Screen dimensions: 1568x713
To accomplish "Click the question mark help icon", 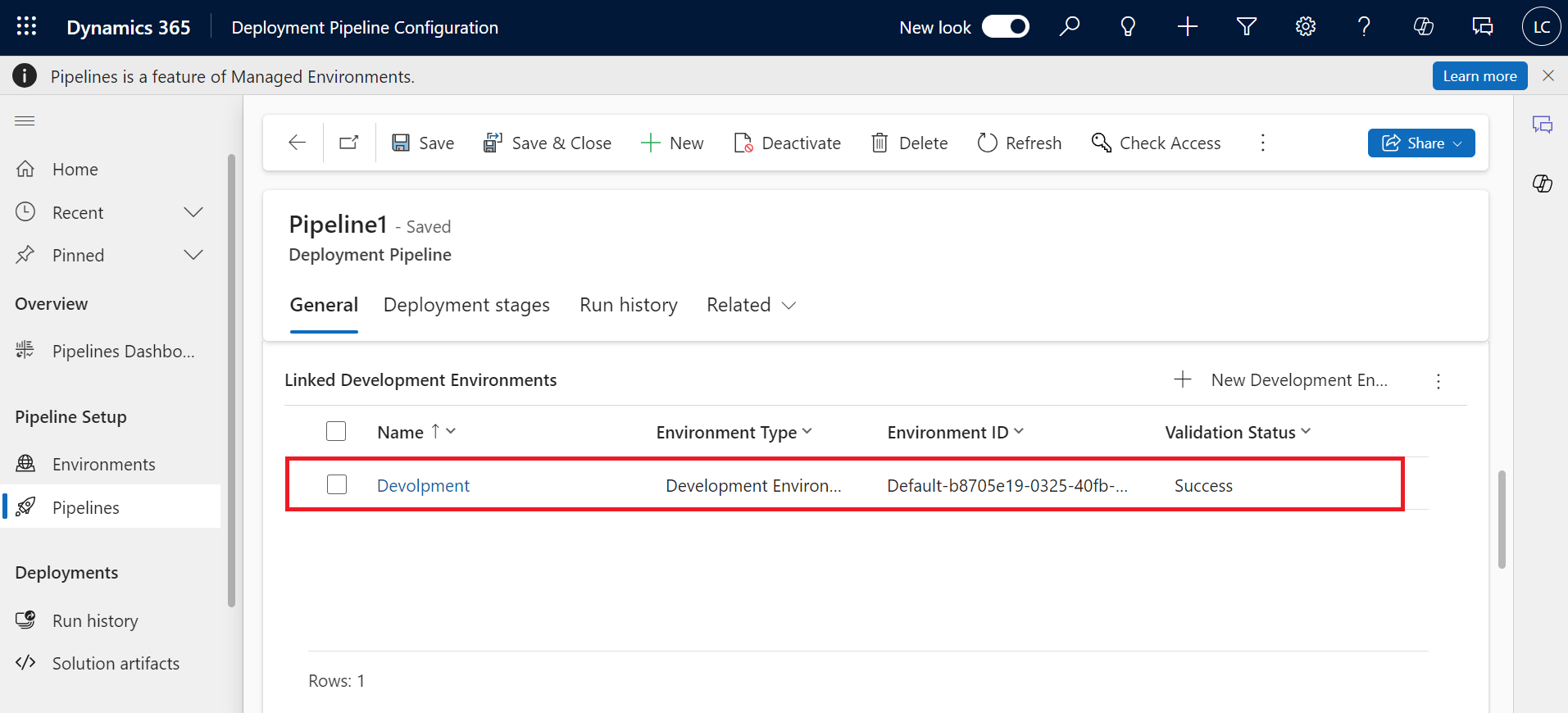I will [1364, 27].
